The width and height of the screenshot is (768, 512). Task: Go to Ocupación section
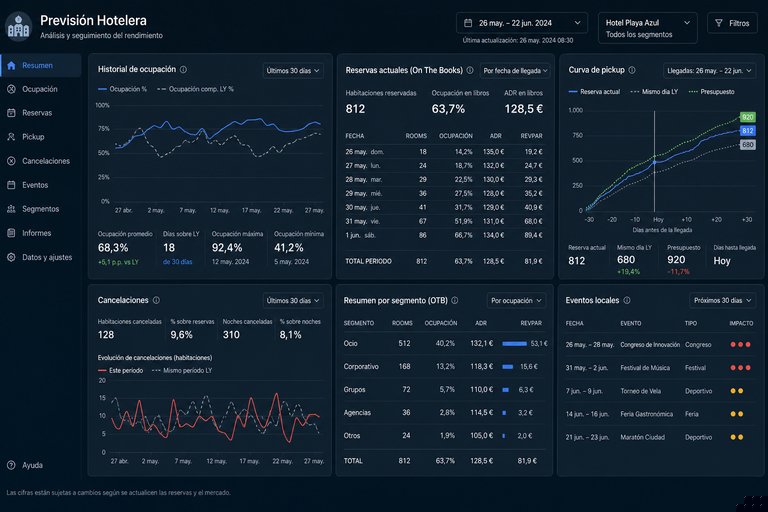pos(41,89)
